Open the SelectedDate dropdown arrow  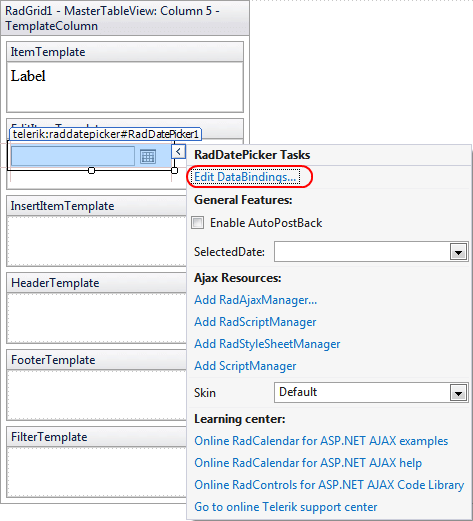click(x=458, y=252)
